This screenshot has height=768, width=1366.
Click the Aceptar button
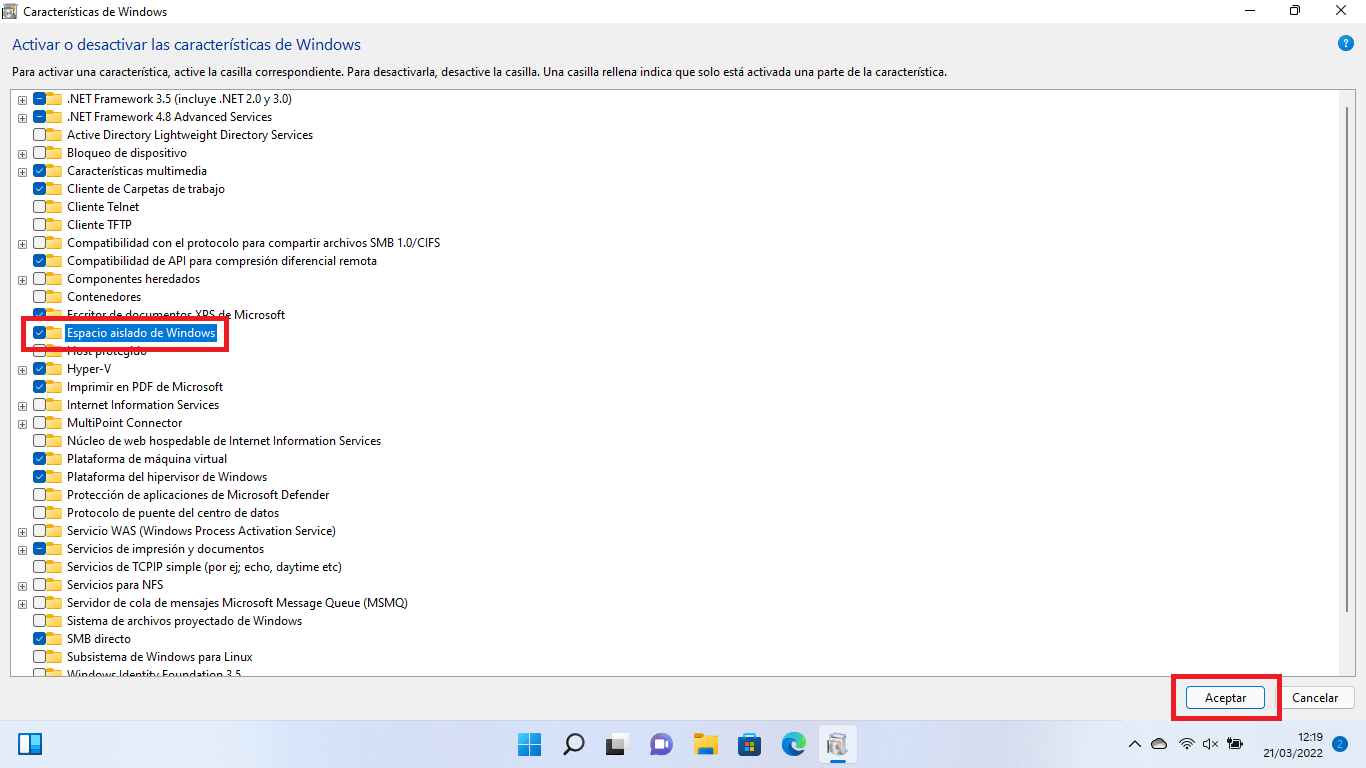[x=1225, y=698]
